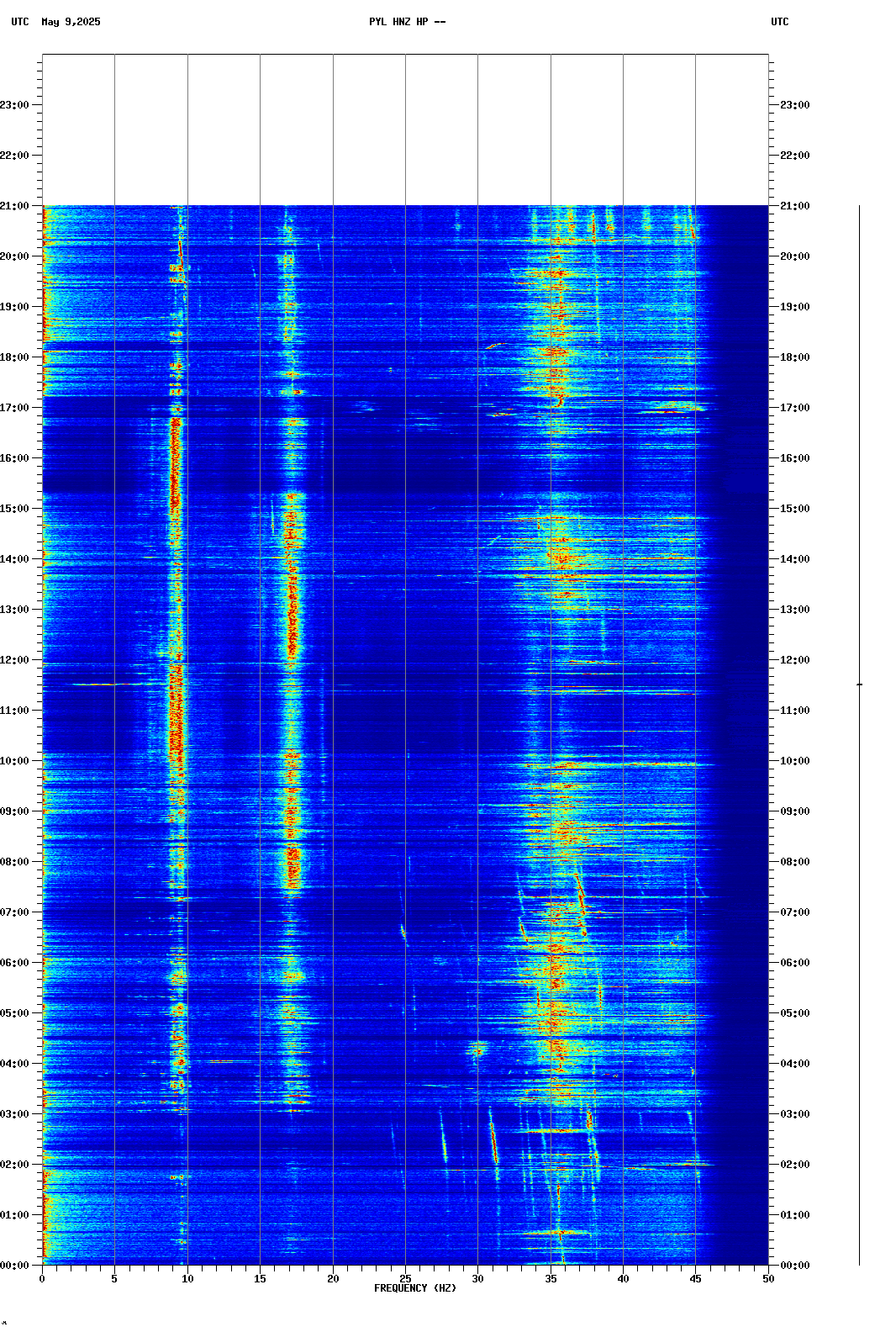Click the 0 tick label on the frequency axis
896x1332 pixels.
point(42,1279)
